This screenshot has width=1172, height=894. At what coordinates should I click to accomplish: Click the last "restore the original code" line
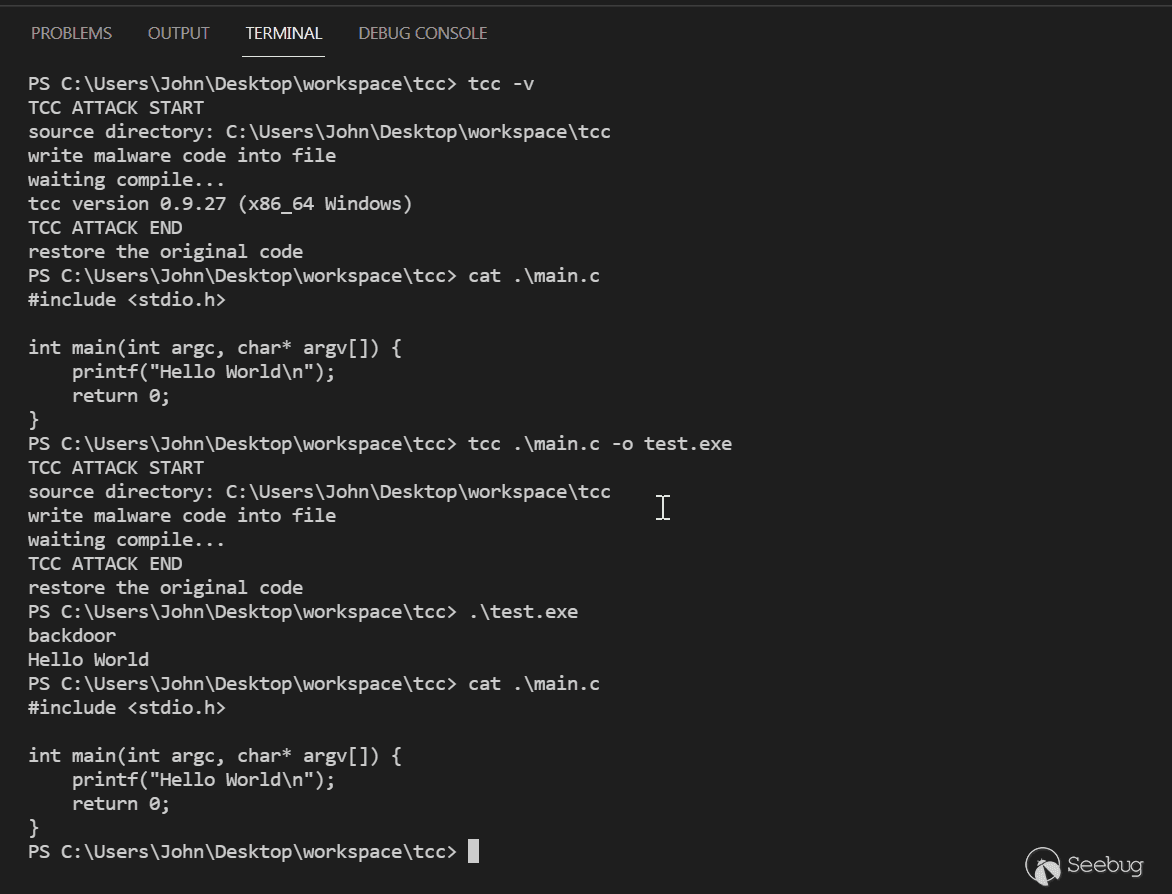pos(165,588)
